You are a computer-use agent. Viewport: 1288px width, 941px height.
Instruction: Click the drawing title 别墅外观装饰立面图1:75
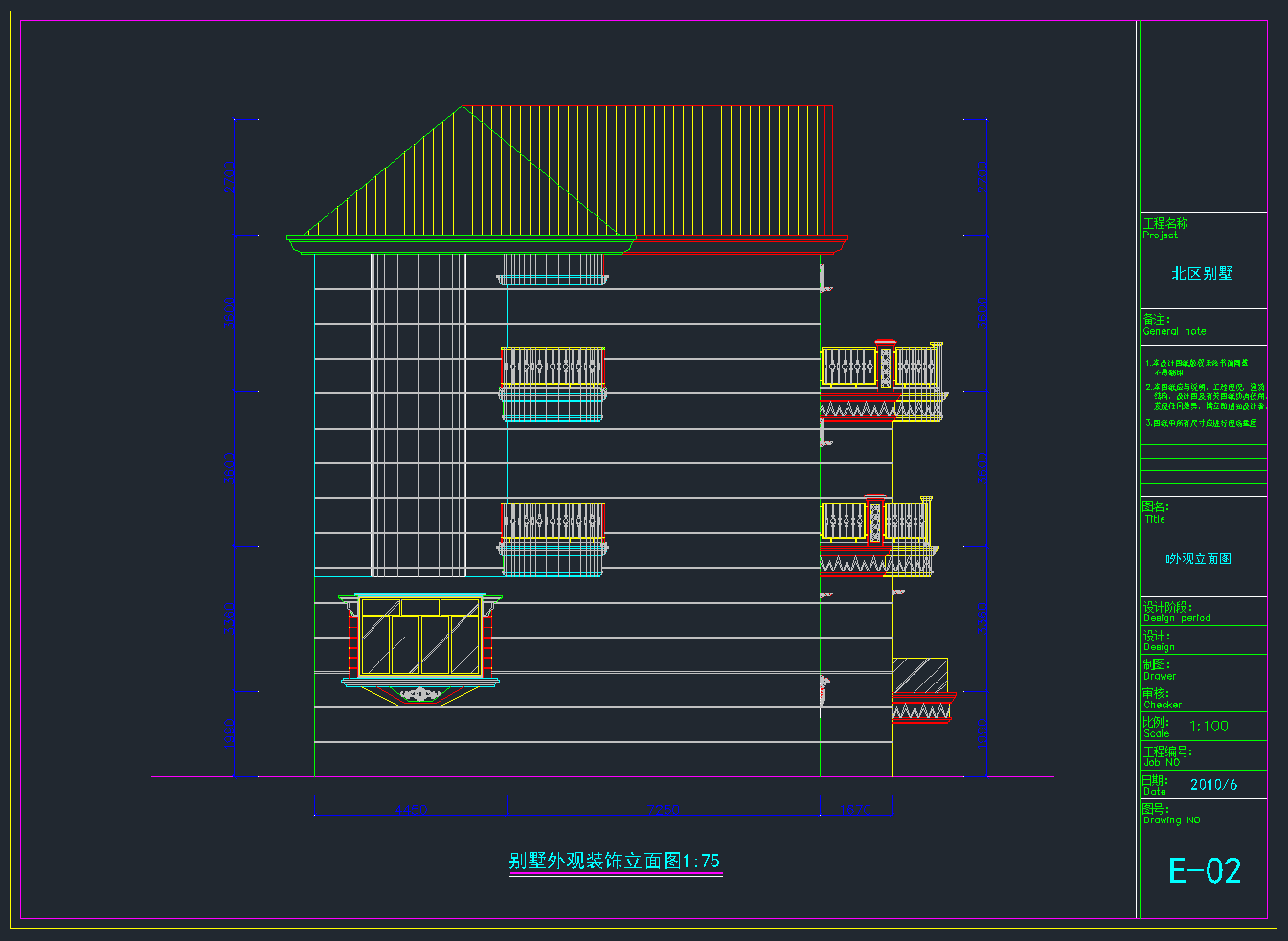[x=614, y=861]
